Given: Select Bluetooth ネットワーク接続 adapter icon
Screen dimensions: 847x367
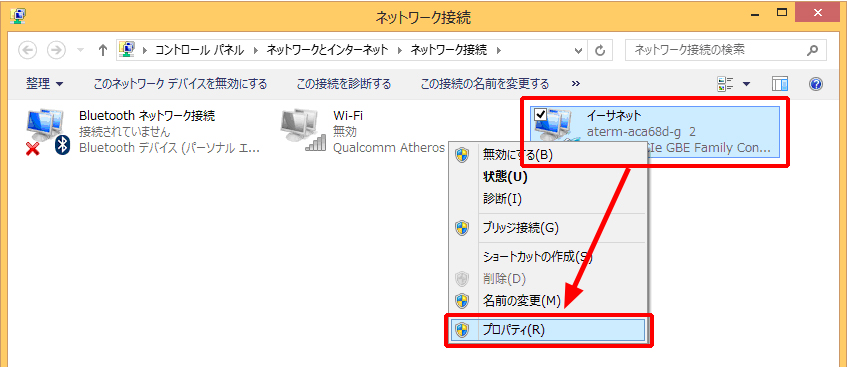Looking at the screenshot, I should click(49, 131).
